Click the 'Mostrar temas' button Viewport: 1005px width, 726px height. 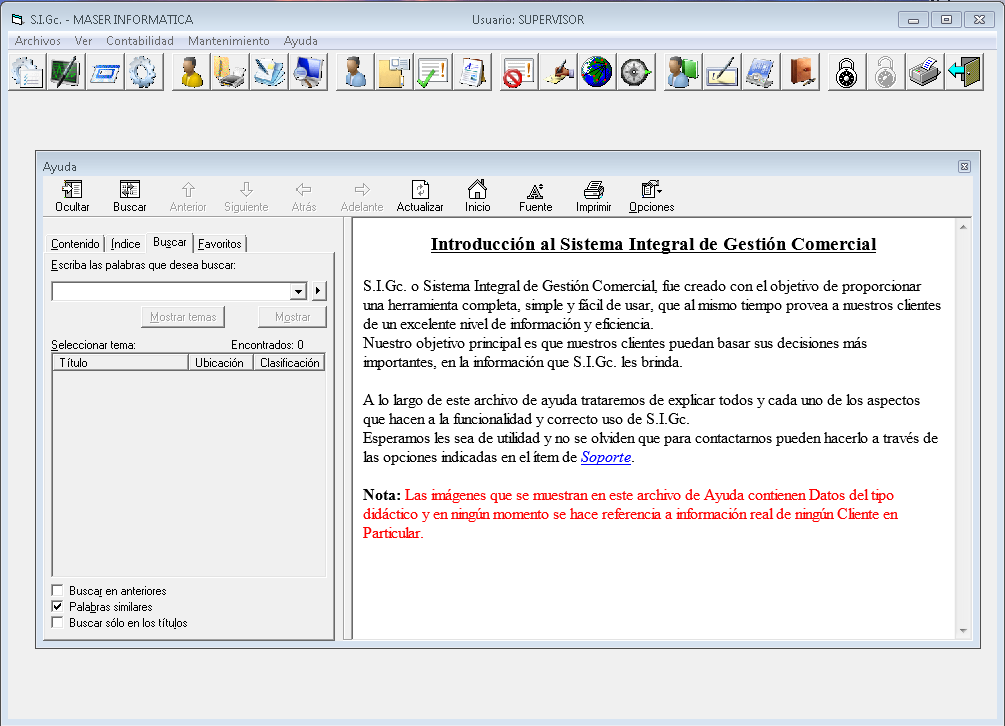pos(183,317)
